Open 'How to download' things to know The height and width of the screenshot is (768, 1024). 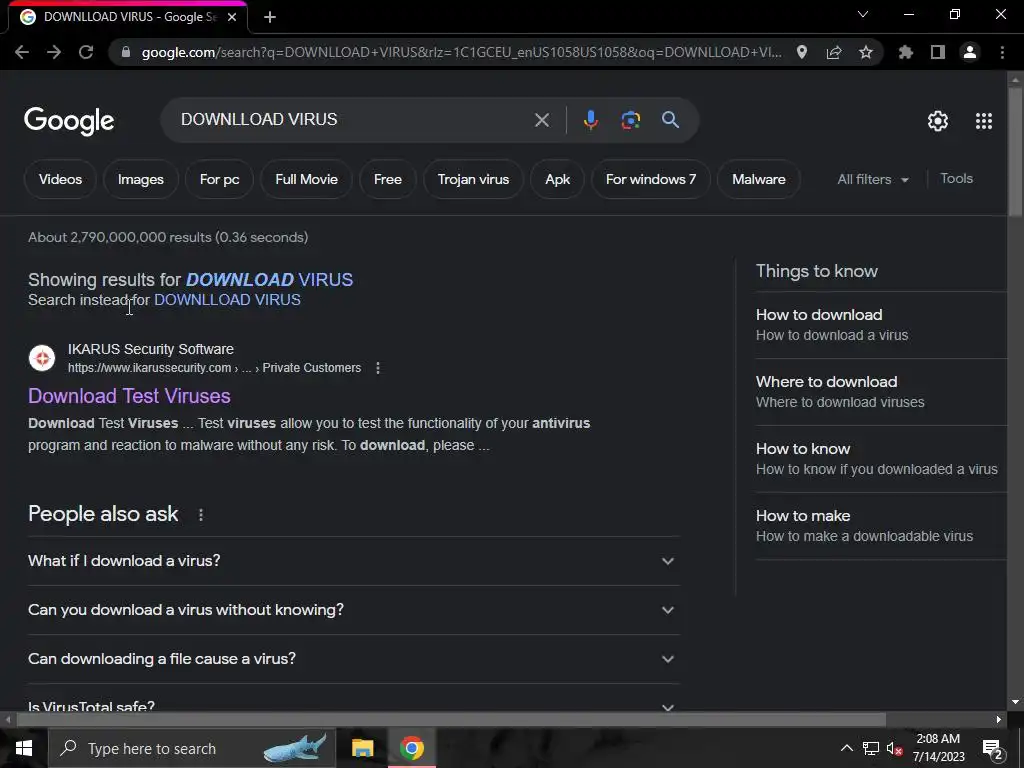[x=881, y=325]
